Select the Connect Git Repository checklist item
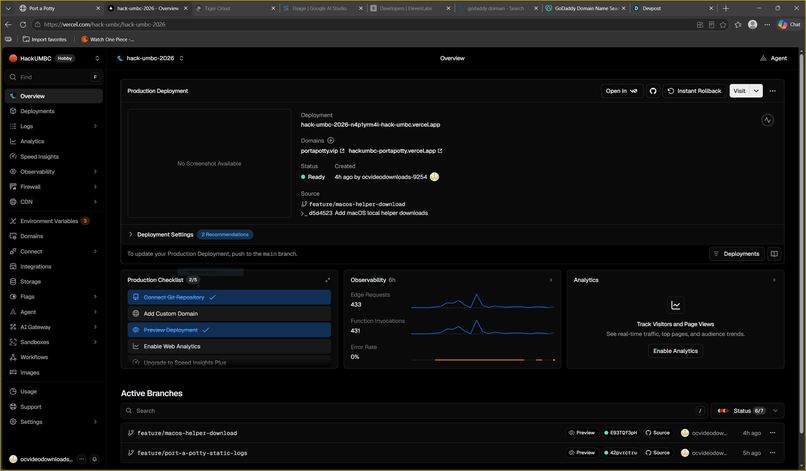Image resolution: width=806 pixels, height=471 pixels. pyautogui.click(x=229, y=297)
